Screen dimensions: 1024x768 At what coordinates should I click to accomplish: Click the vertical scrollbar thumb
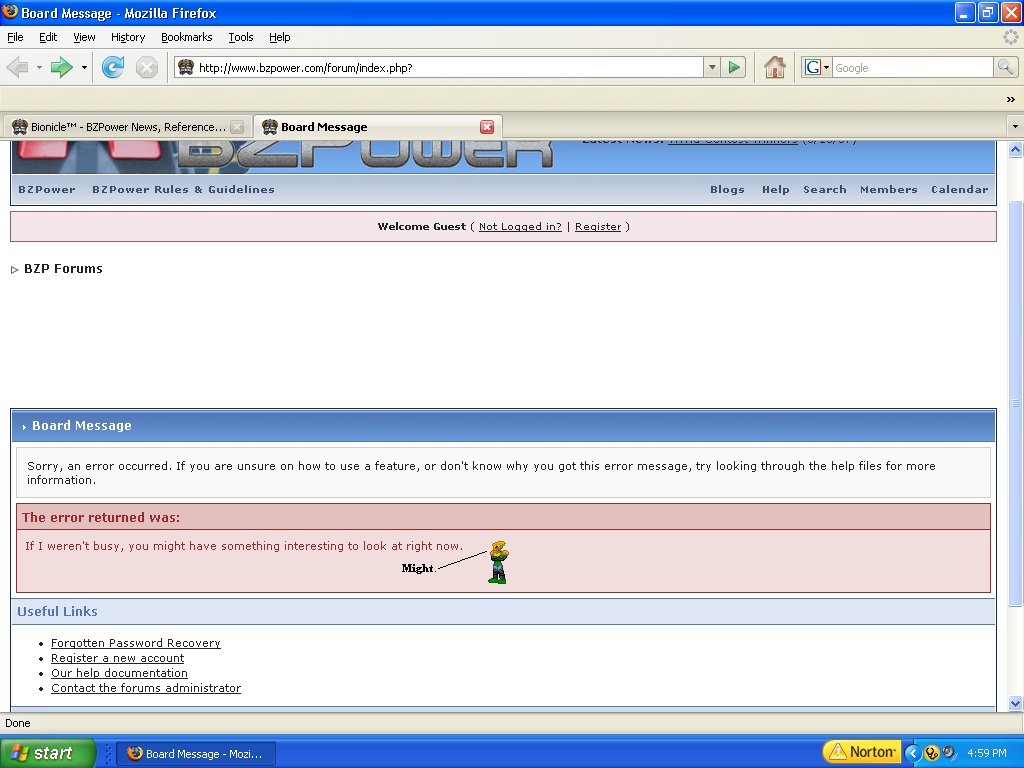(x=1016, y=404)
